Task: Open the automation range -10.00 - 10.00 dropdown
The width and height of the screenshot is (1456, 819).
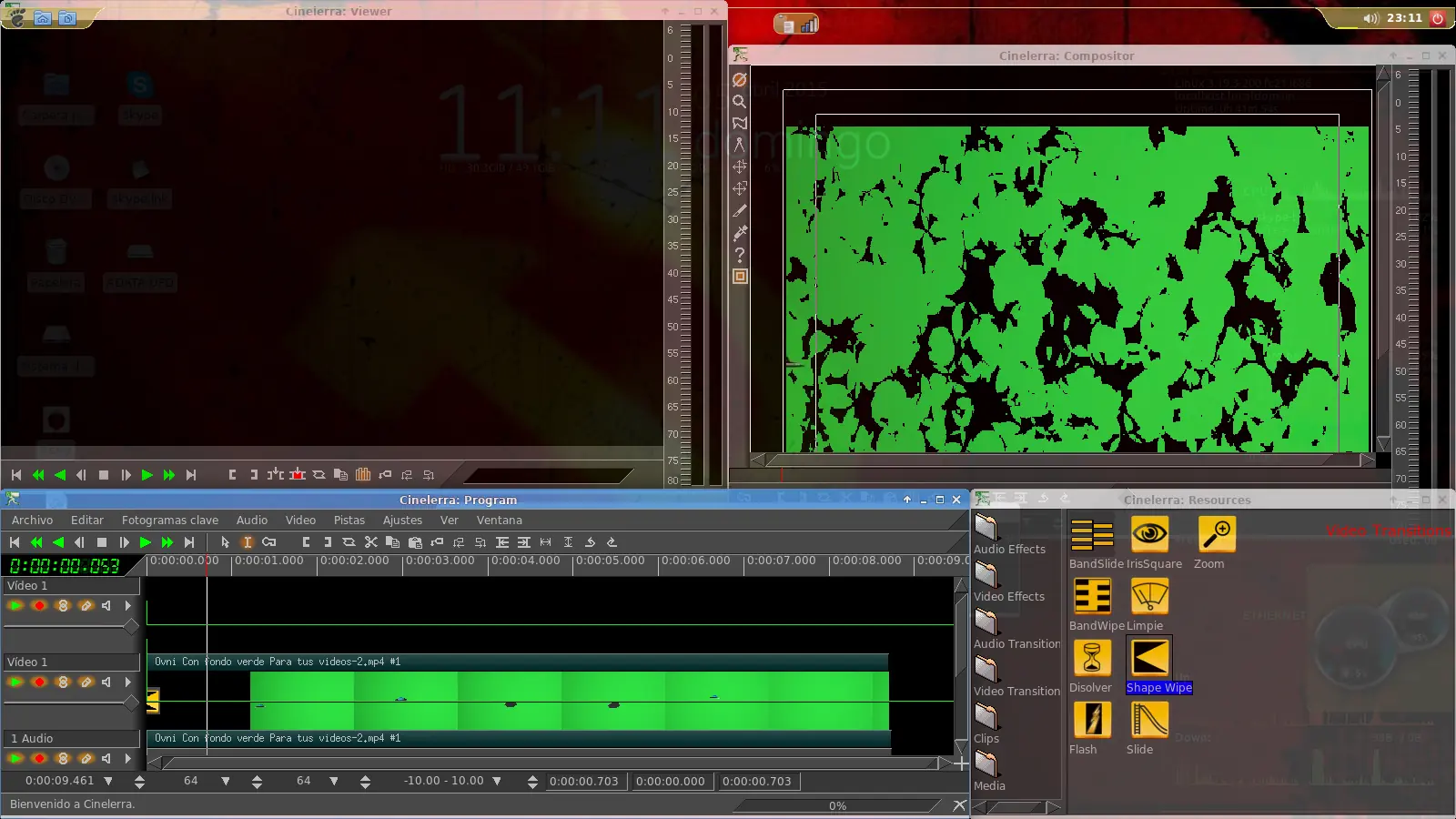Action: tap(497, 781)
